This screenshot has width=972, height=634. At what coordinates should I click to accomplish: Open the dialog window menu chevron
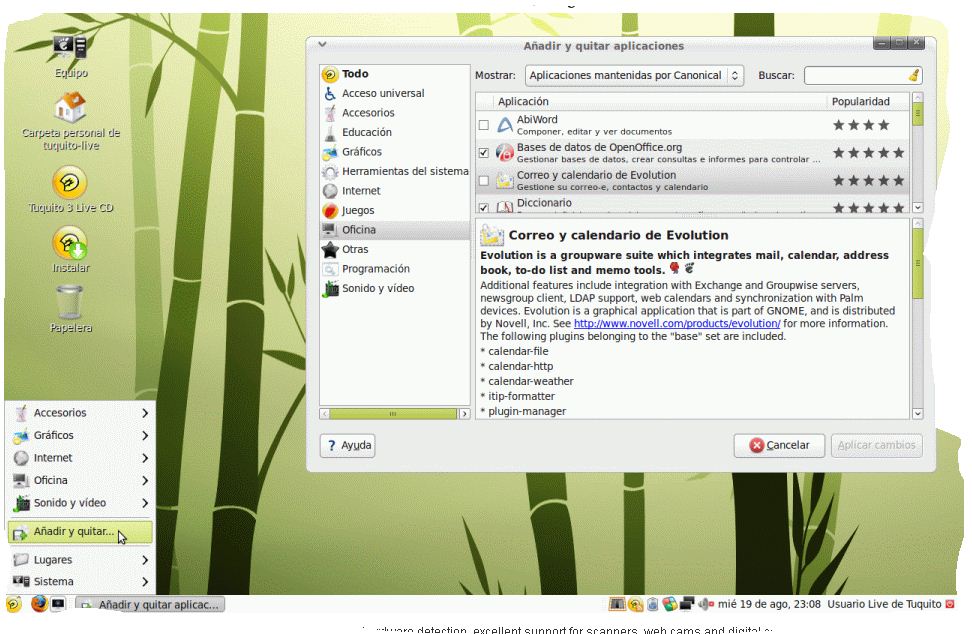(322, 45)
